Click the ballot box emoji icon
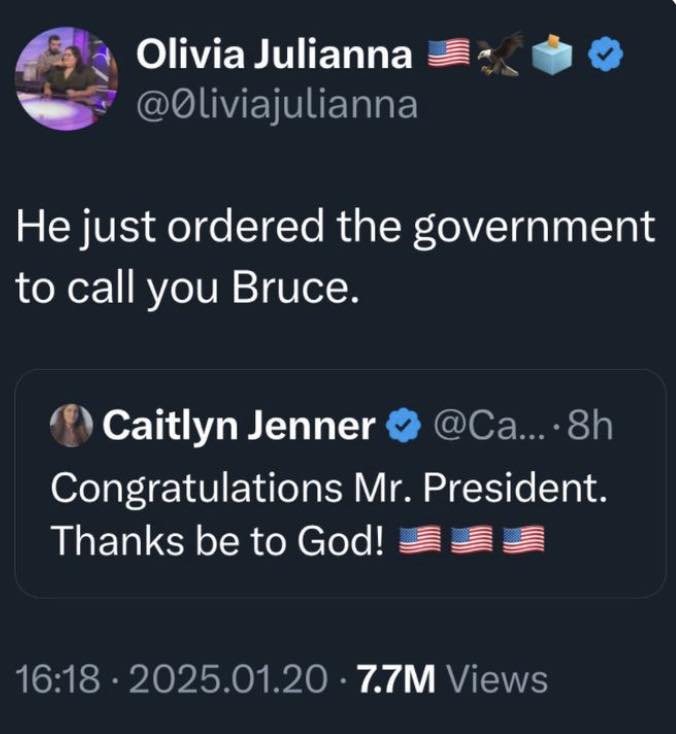 coord(552,55)
